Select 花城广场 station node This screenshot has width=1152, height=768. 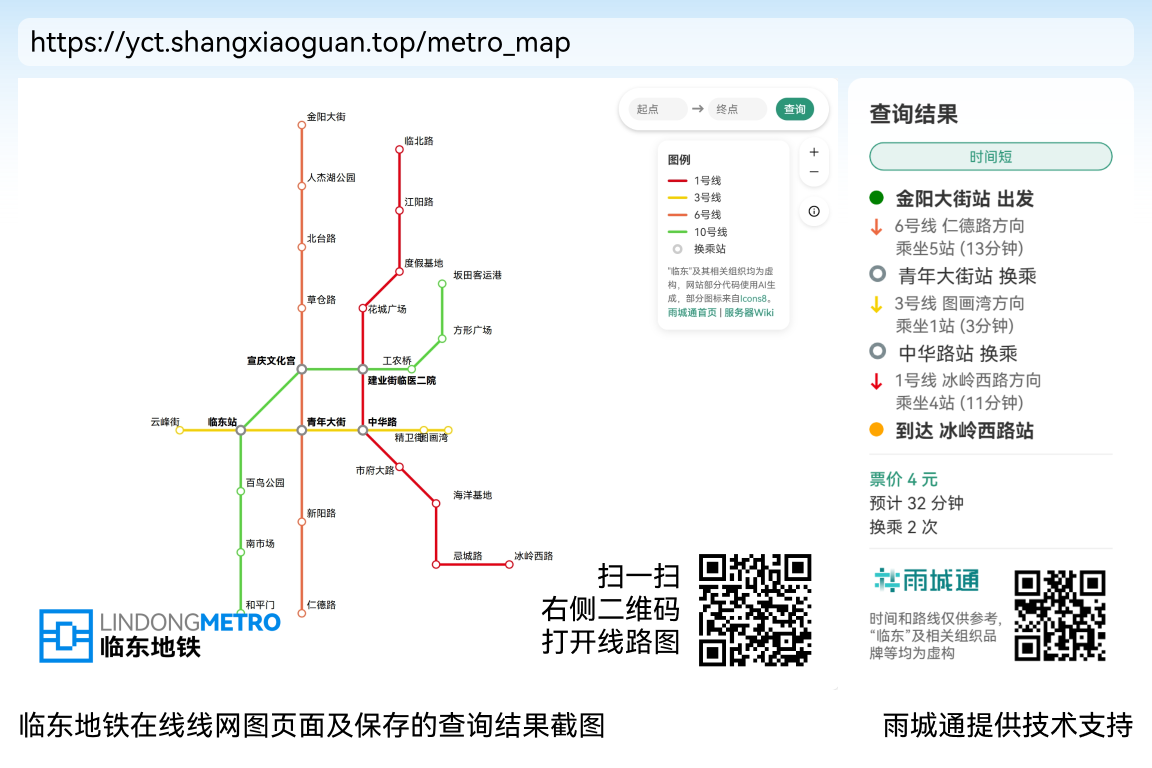click(x=362, y=308)
